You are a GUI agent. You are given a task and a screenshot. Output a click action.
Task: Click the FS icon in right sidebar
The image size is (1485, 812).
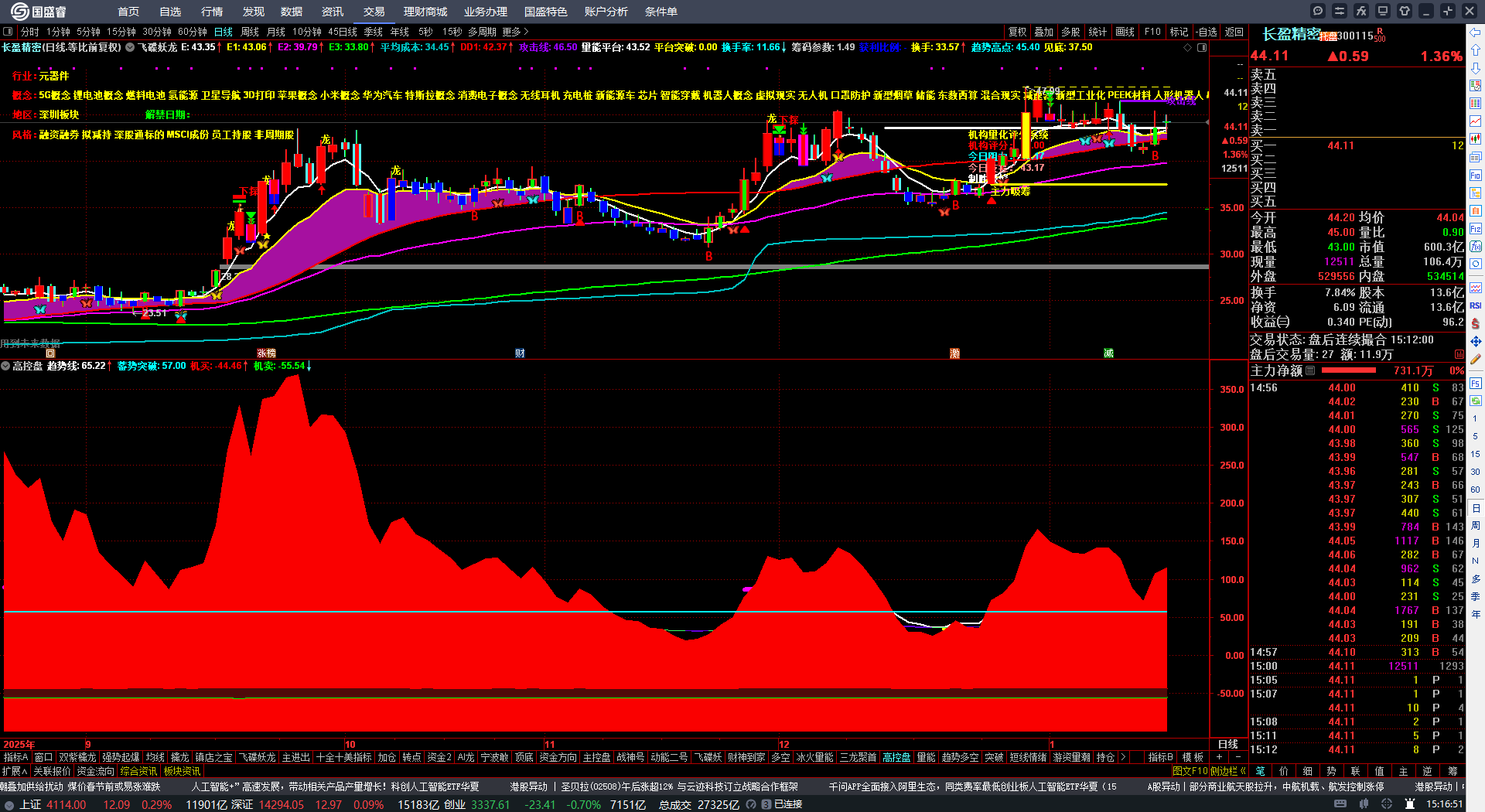(x=1476, y=384)
